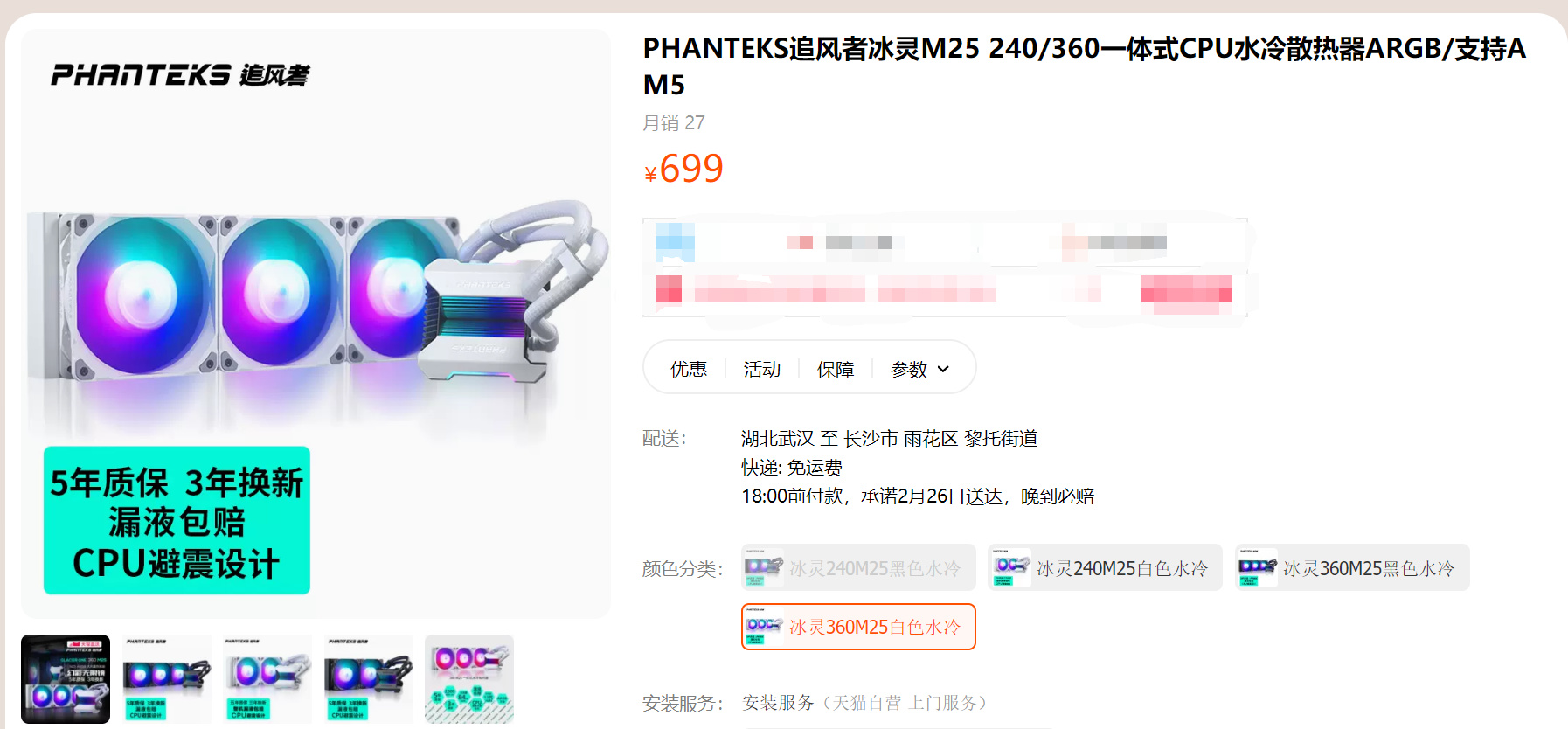The width and height of the screenshot is (1568, 729).
Task: Click the main cooler product image
Action: click(316, 323)
